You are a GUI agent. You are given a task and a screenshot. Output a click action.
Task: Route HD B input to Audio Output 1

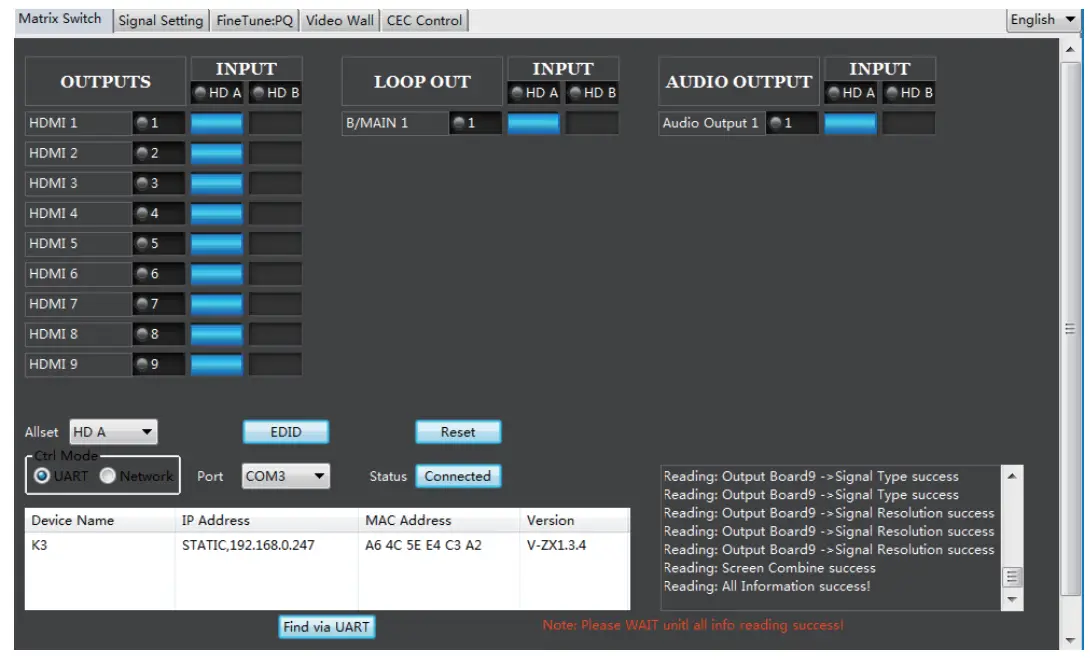(908, 123)
